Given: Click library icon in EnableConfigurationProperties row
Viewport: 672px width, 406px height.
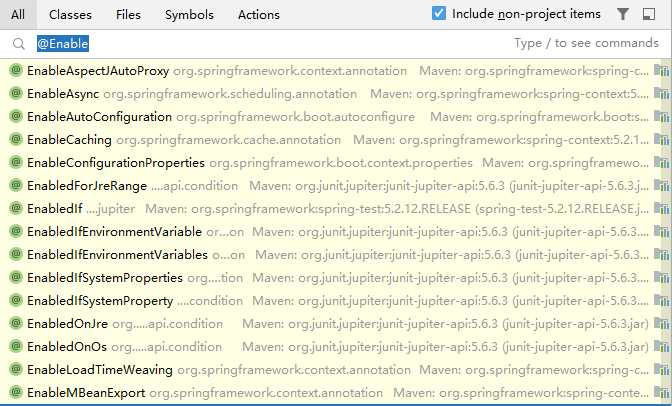Looking at the screenshot, I should click(x=661, y=162).
